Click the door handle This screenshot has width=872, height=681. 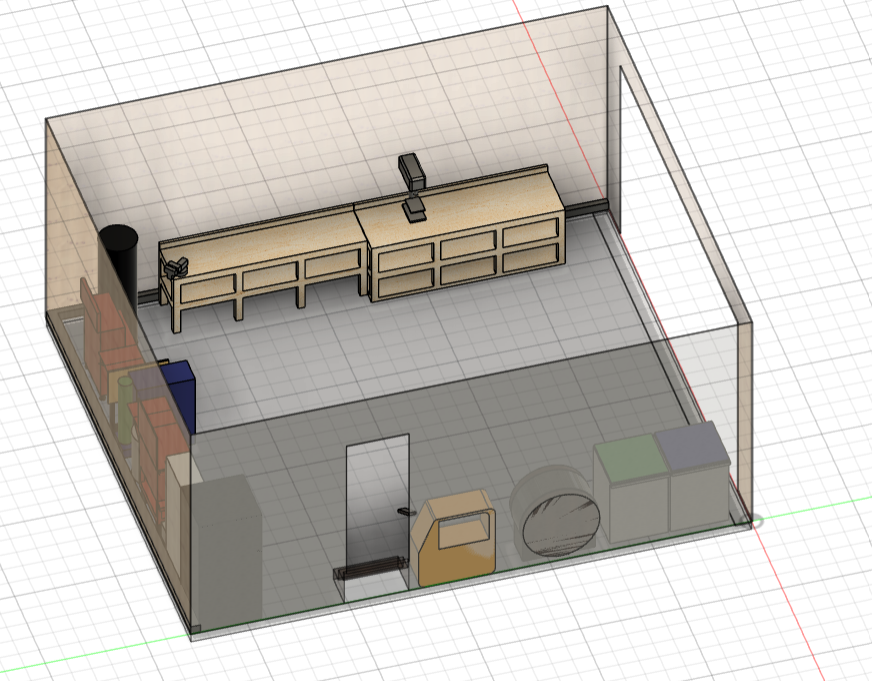404,510
